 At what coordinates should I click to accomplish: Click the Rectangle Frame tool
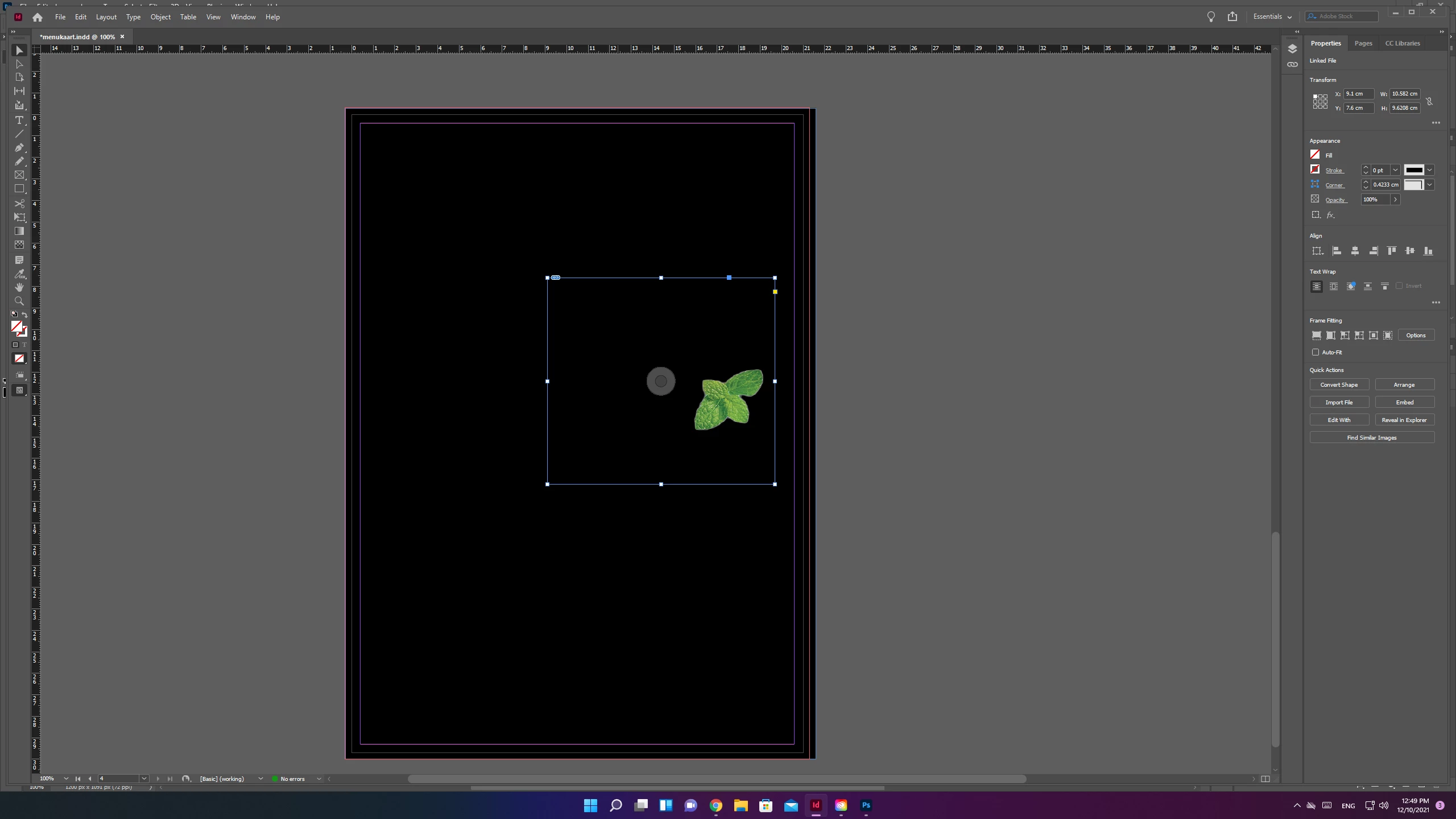[19, 175]
